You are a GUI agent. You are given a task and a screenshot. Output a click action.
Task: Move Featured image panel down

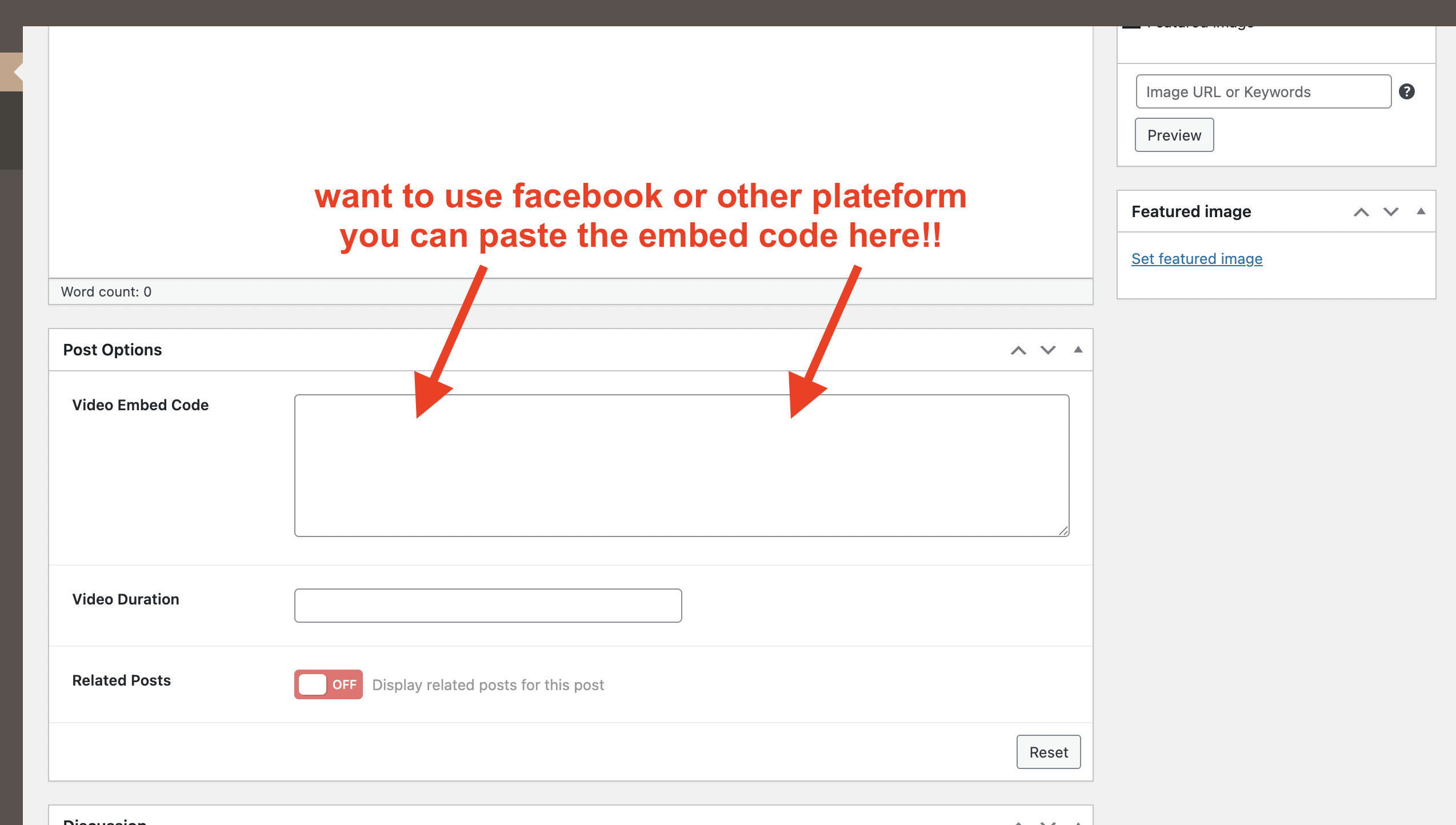pos(1390,212)
